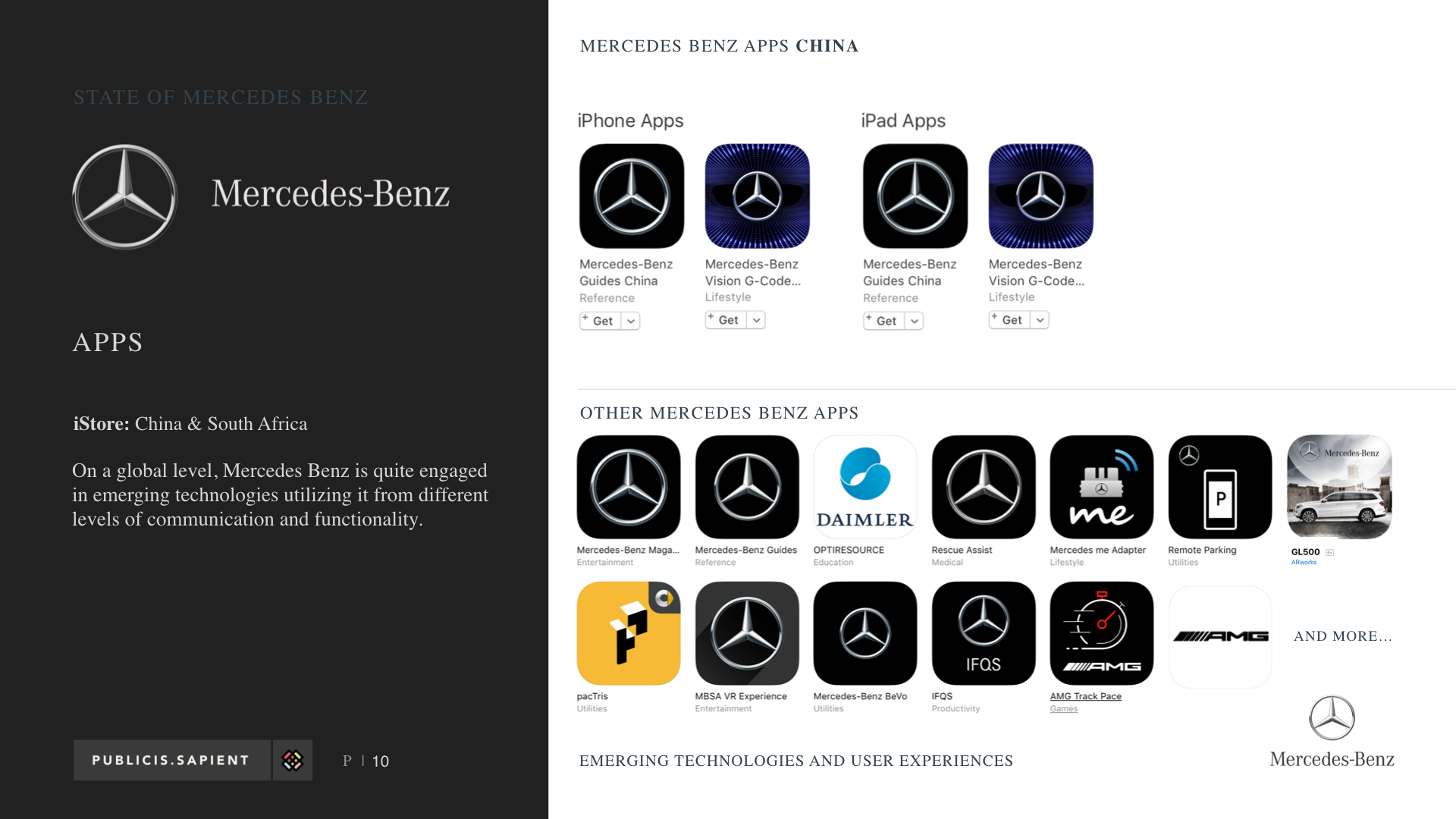Click the white AMG logo tile
The height and width of the screenshot is (819, 1456).
[1220, 636]
